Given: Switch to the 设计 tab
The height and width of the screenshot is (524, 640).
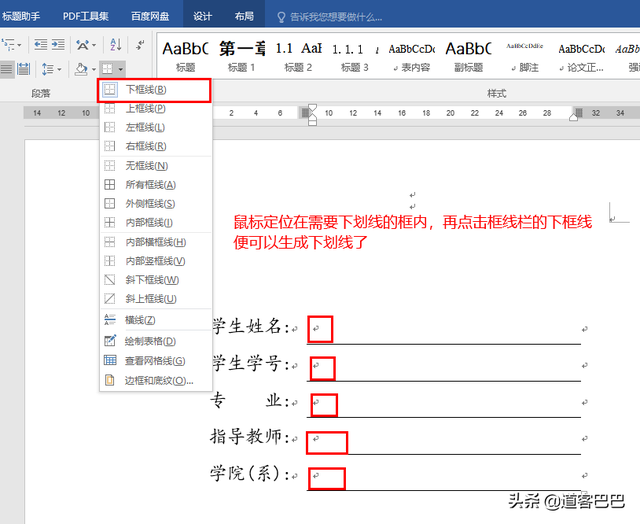Looking at the screenshot, I should [x=203, y=16].
